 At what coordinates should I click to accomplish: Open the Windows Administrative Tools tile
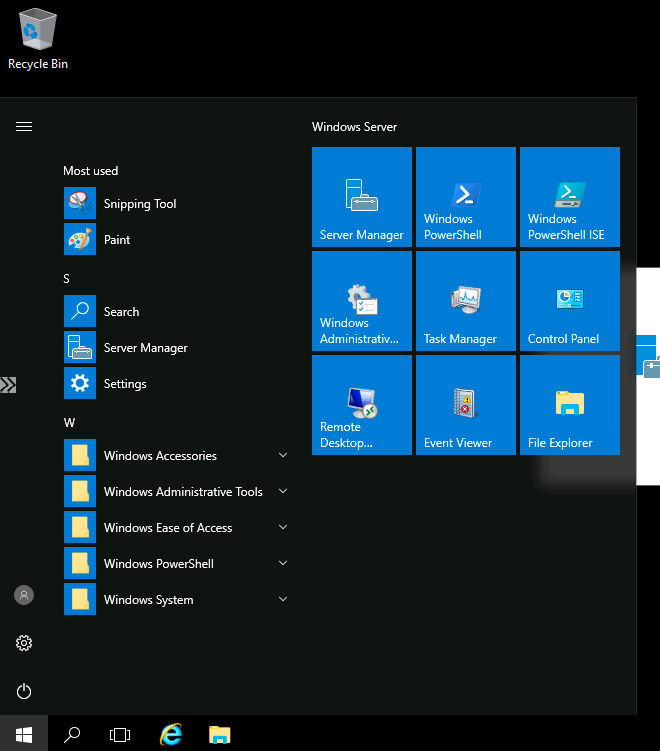click(x=362, y=301)
